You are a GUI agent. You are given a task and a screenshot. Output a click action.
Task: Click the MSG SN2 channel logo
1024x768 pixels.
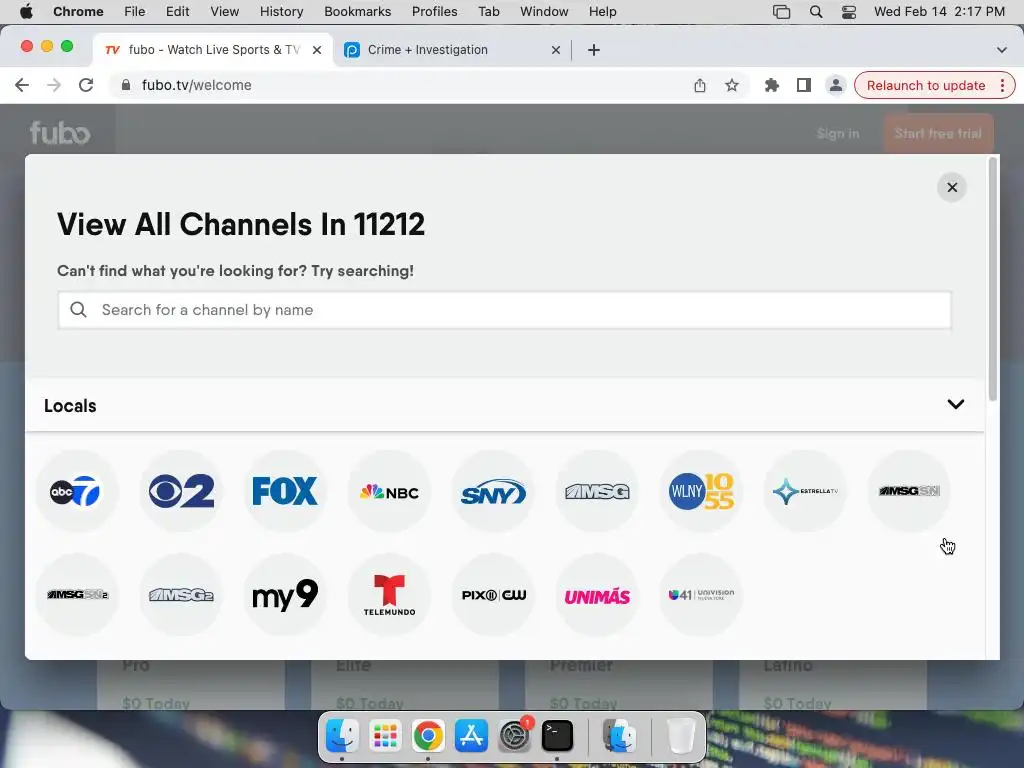(x=77, y=595)
